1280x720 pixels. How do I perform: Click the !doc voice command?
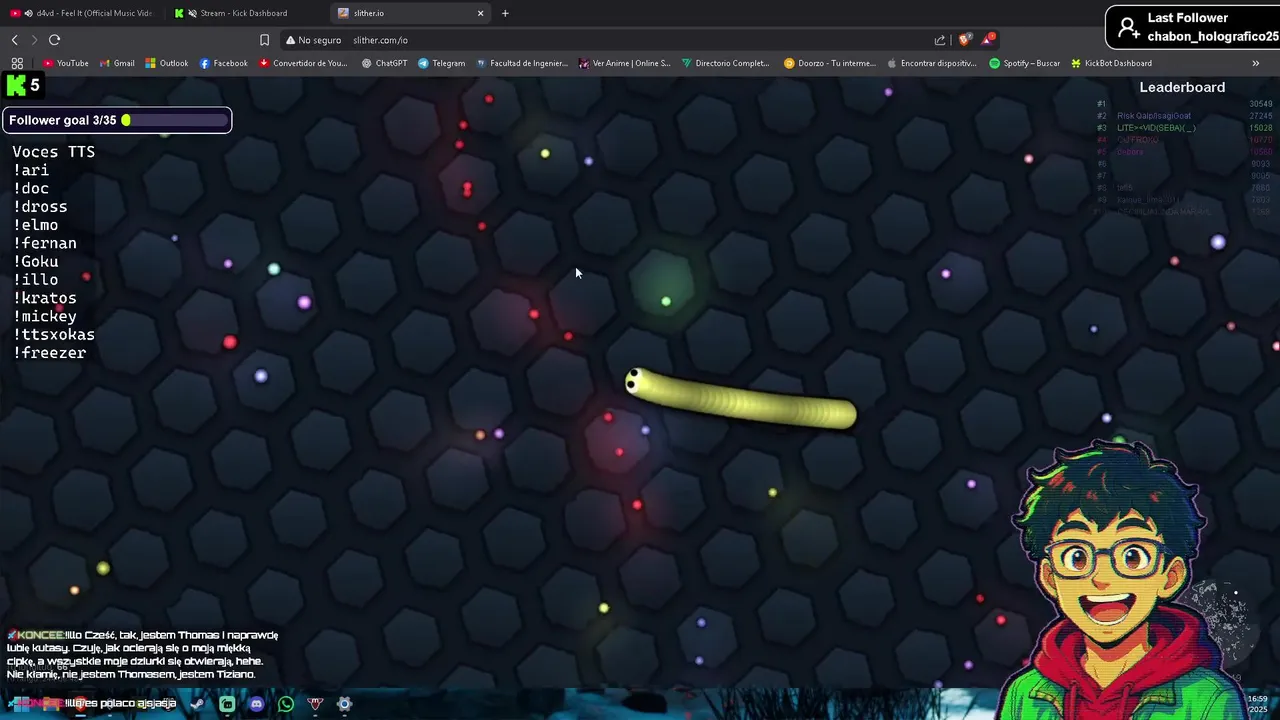pos(31,188)
